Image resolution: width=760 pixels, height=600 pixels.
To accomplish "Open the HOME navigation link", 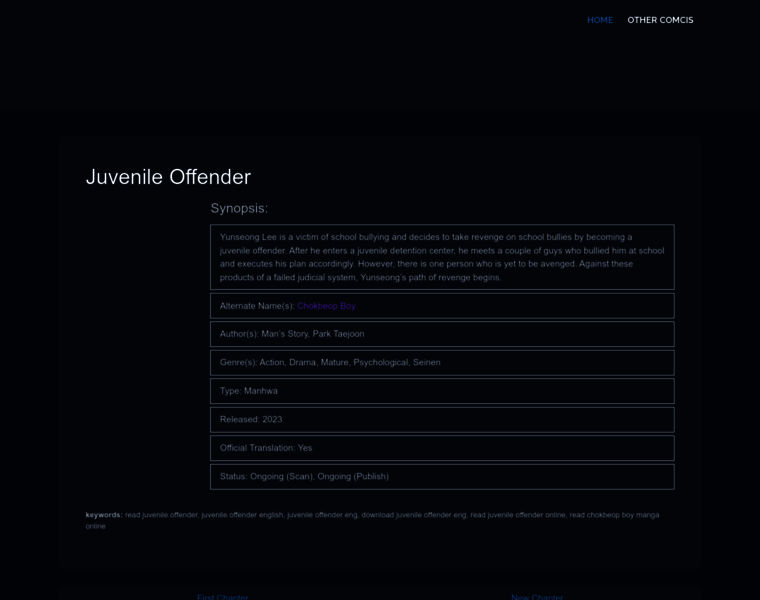I will point(600,20).
